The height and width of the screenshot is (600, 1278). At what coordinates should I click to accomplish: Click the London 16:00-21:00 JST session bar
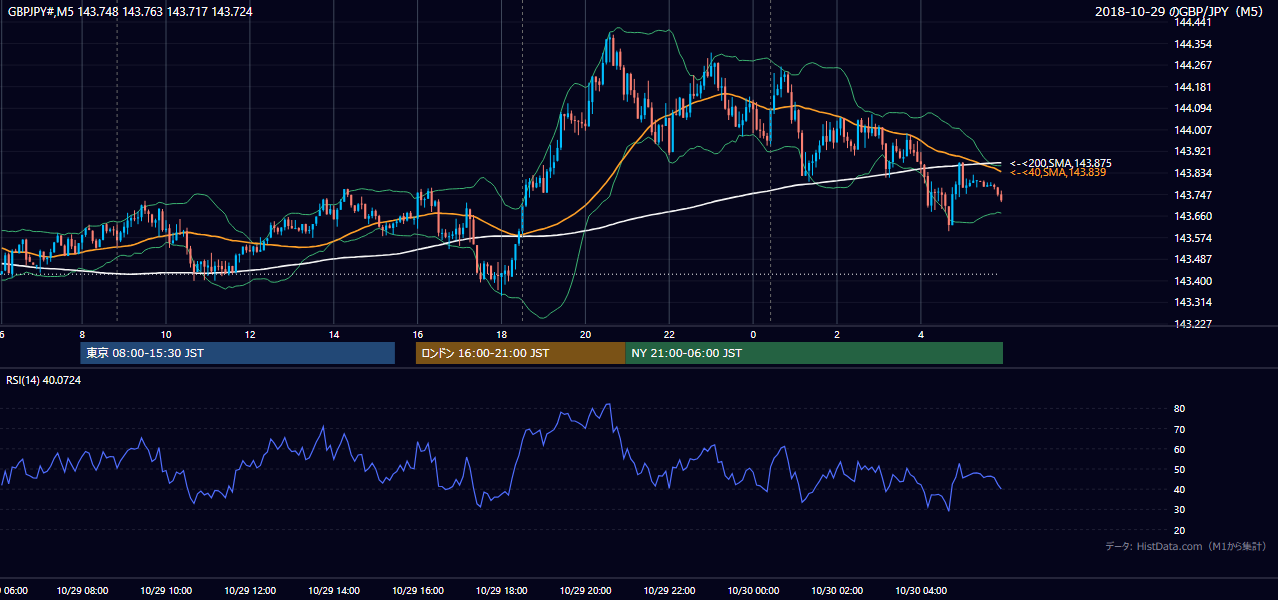(x=520, y=353)
